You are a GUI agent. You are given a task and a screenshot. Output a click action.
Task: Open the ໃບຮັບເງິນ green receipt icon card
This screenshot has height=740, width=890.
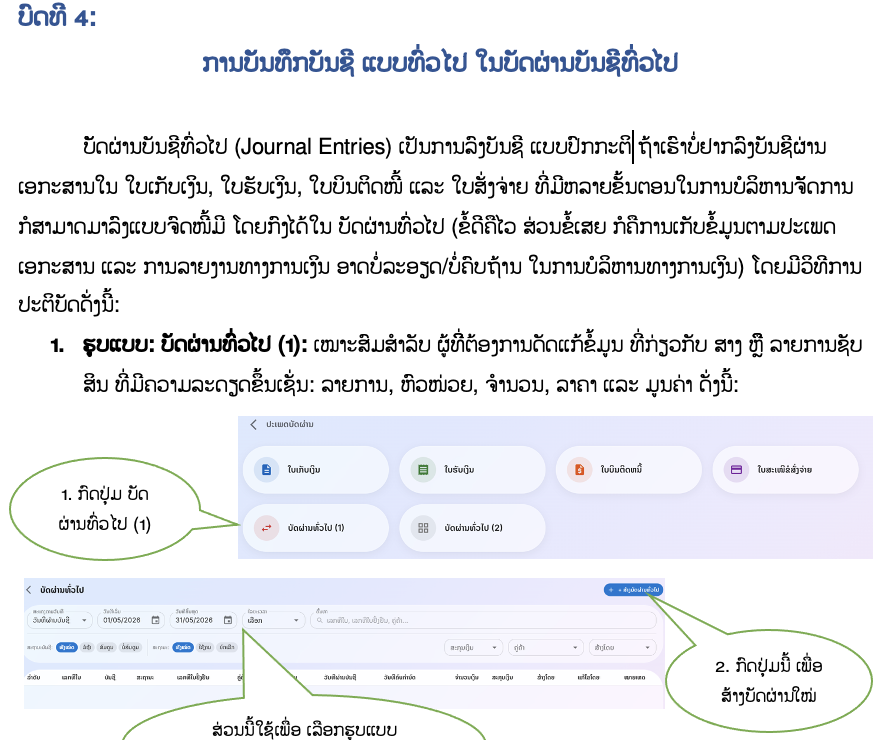(473, 469)
